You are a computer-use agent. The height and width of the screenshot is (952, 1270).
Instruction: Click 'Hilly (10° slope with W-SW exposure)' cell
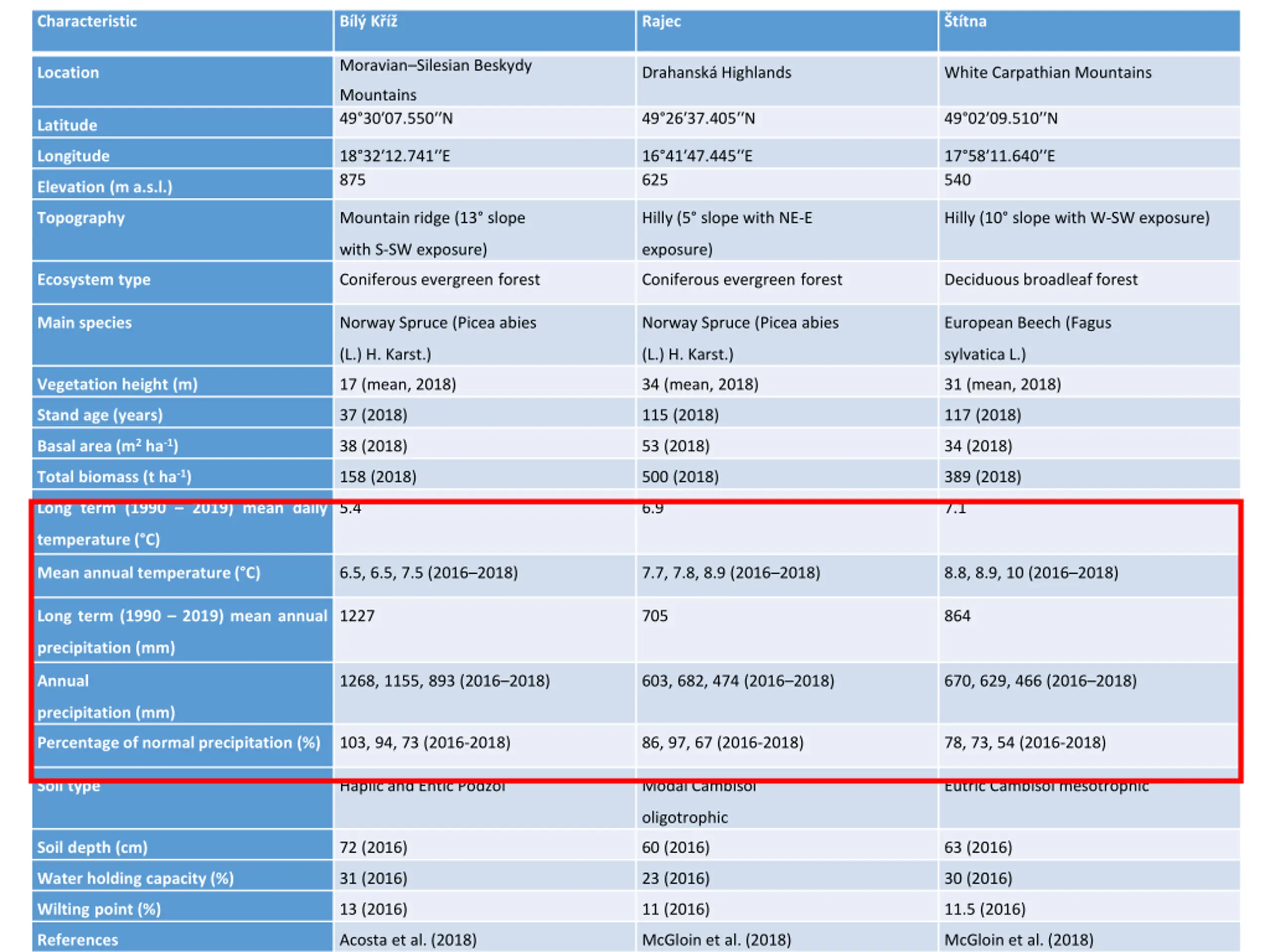[1089, 230]
